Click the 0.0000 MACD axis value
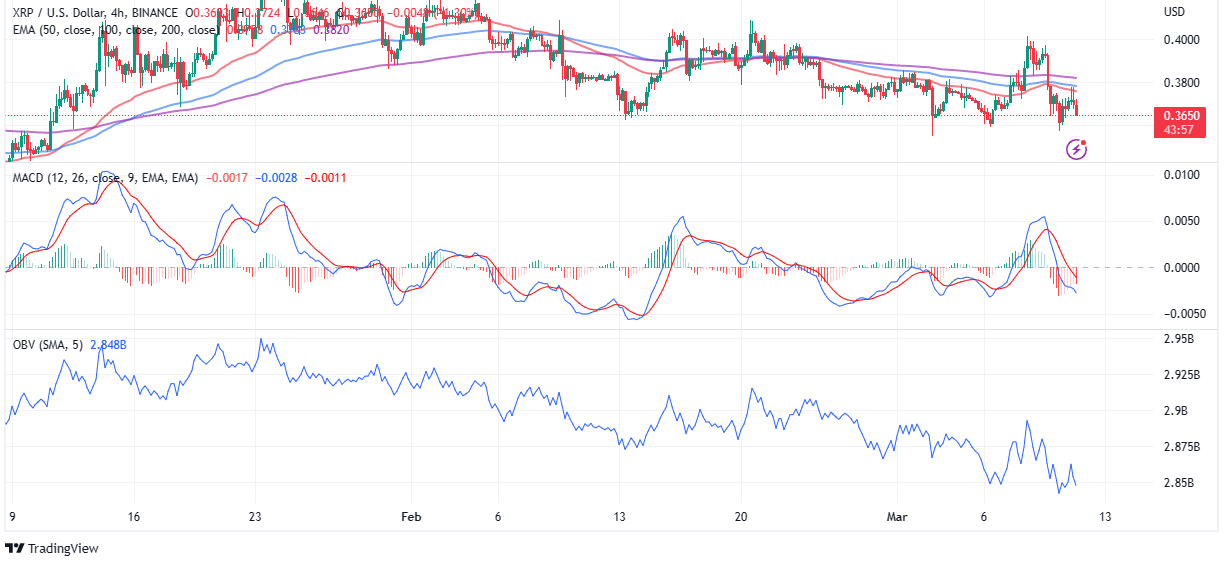 click(1181, 267)
